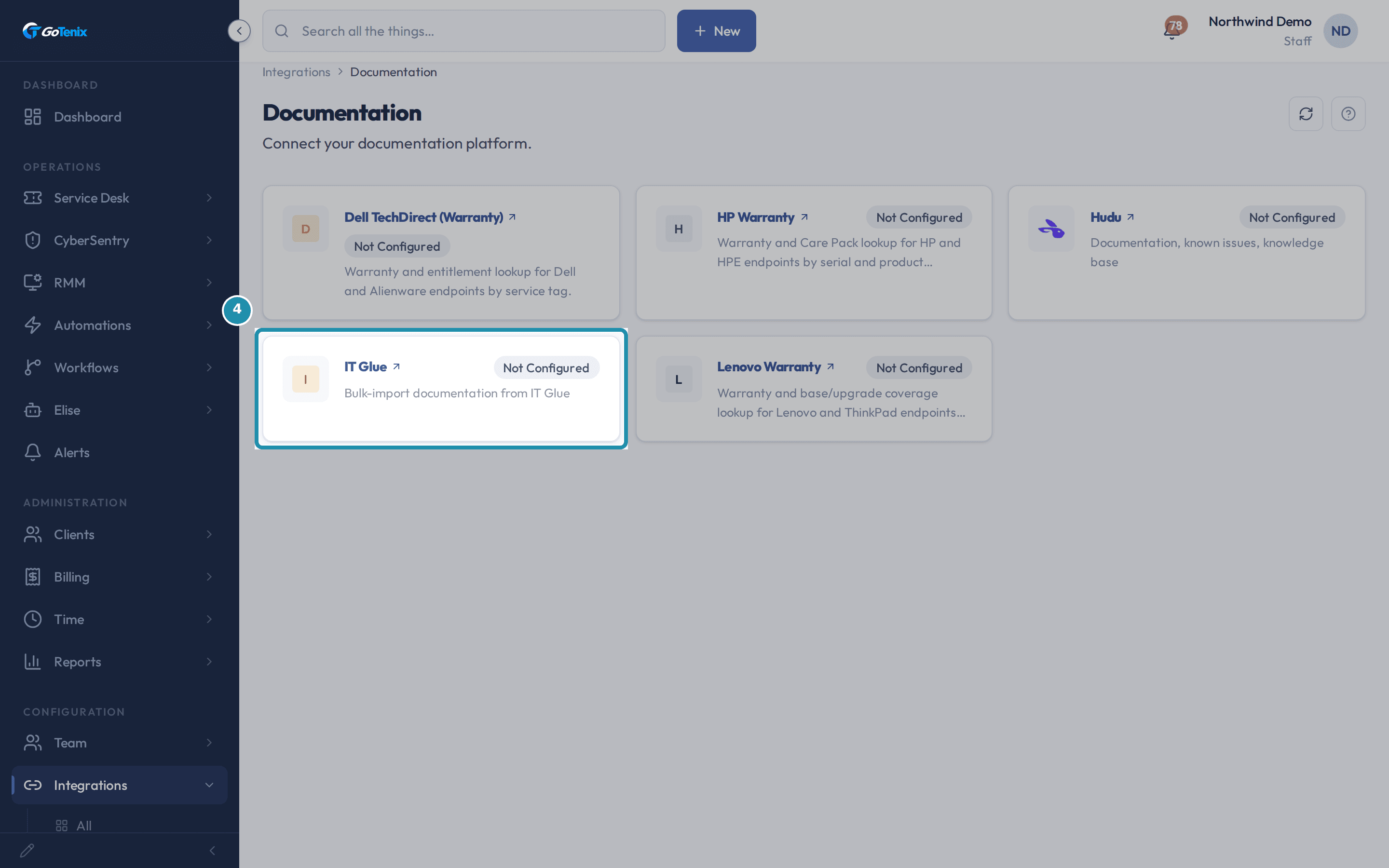Go to Integrations breadcrumb link
This screenshot has width=1389, height=868.
tap(296, 72)
